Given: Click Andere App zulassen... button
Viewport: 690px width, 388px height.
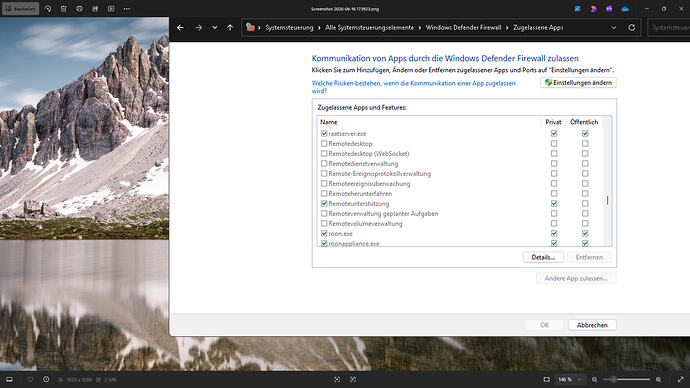Looking at the screenshot, I should click(x=576, y=278).
